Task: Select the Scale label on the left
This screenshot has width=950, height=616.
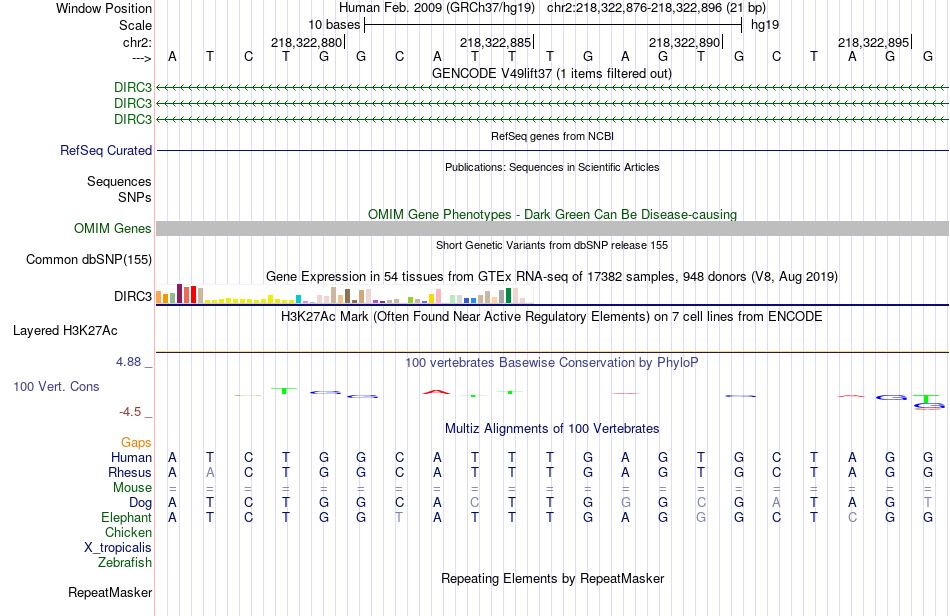Action: (x=135, y=25)
